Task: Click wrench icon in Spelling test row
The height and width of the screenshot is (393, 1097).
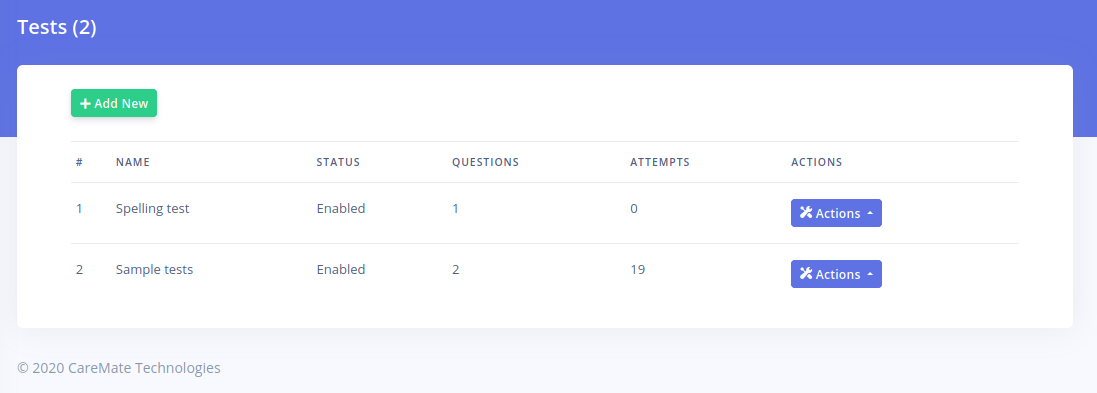Action: coord(806,213)
